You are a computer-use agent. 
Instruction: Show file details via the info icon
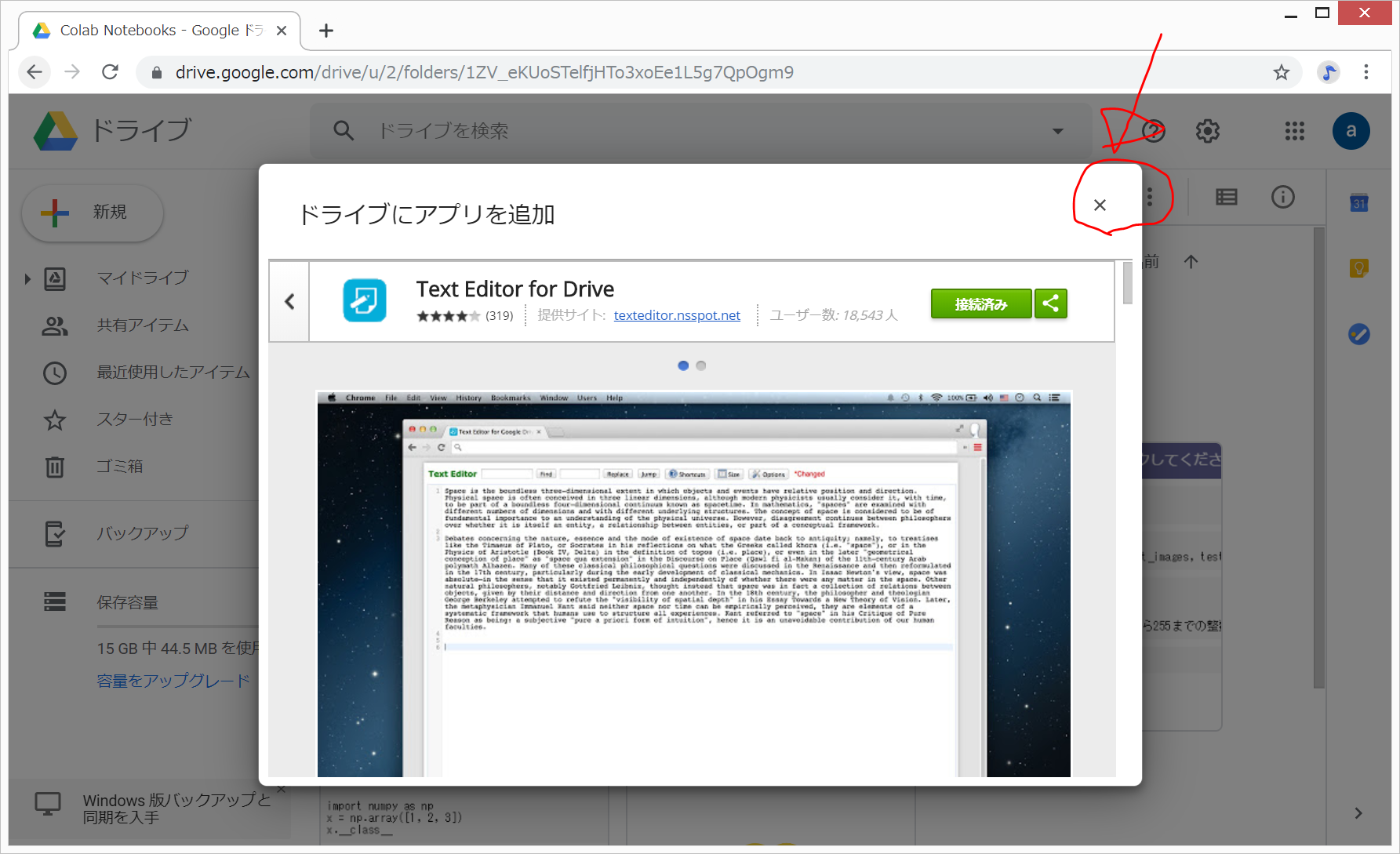pyautogui.click(x=1283, y=197)
